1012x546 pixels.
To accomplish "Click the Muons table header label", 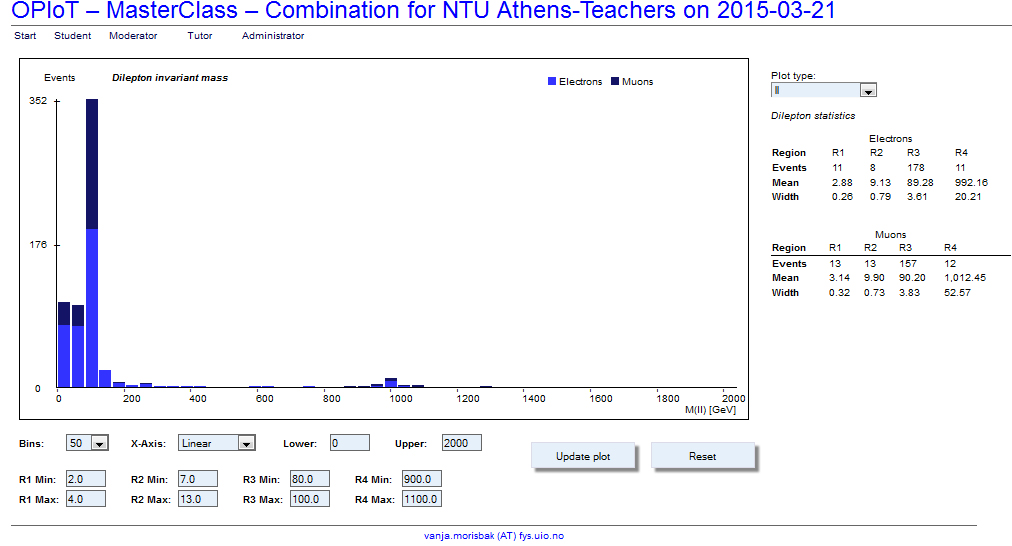I will (x=891, y=234).
